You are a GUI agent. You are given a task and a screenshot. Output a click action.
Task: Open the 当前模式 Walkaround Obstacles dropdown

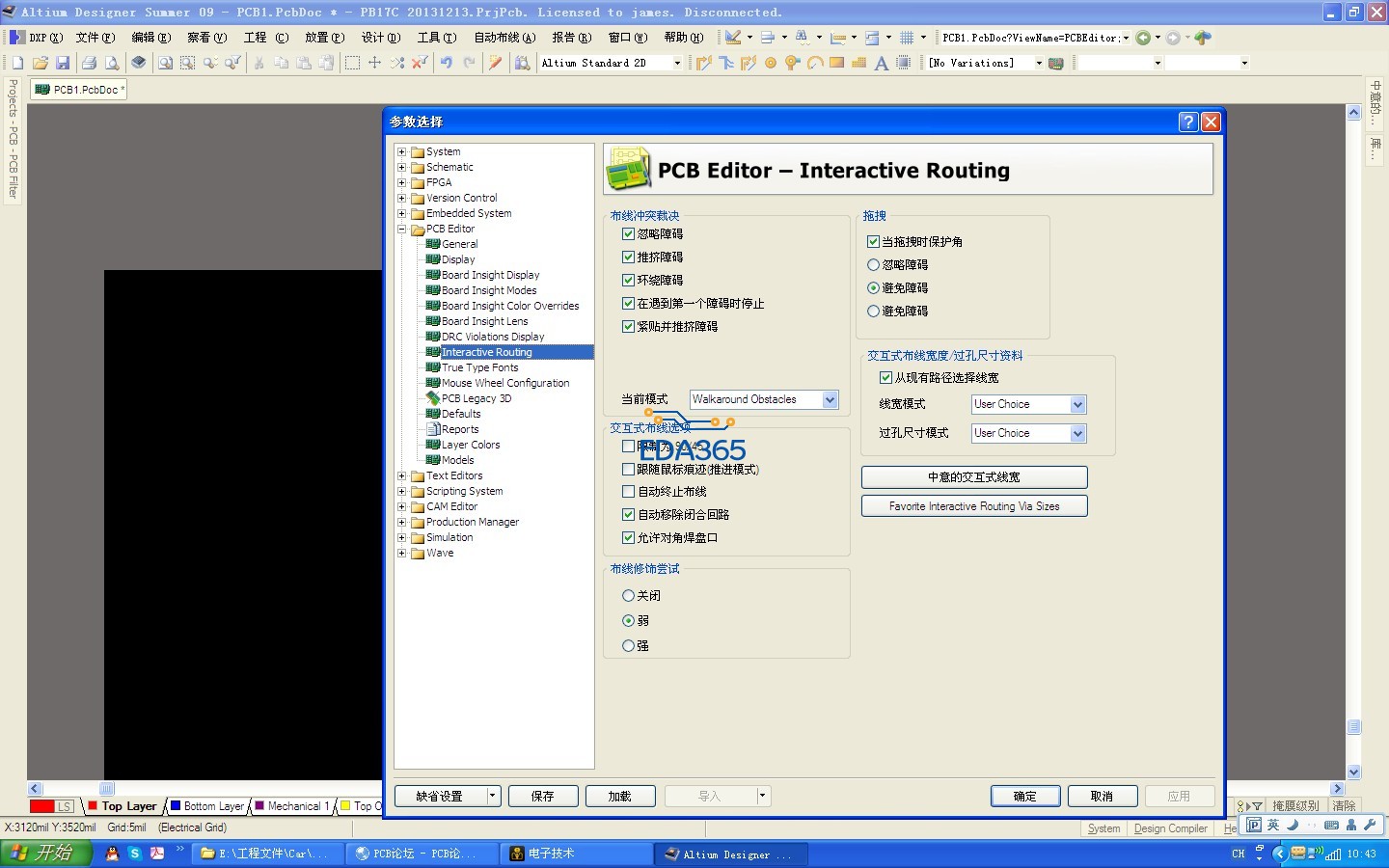[x=830, y=399]
